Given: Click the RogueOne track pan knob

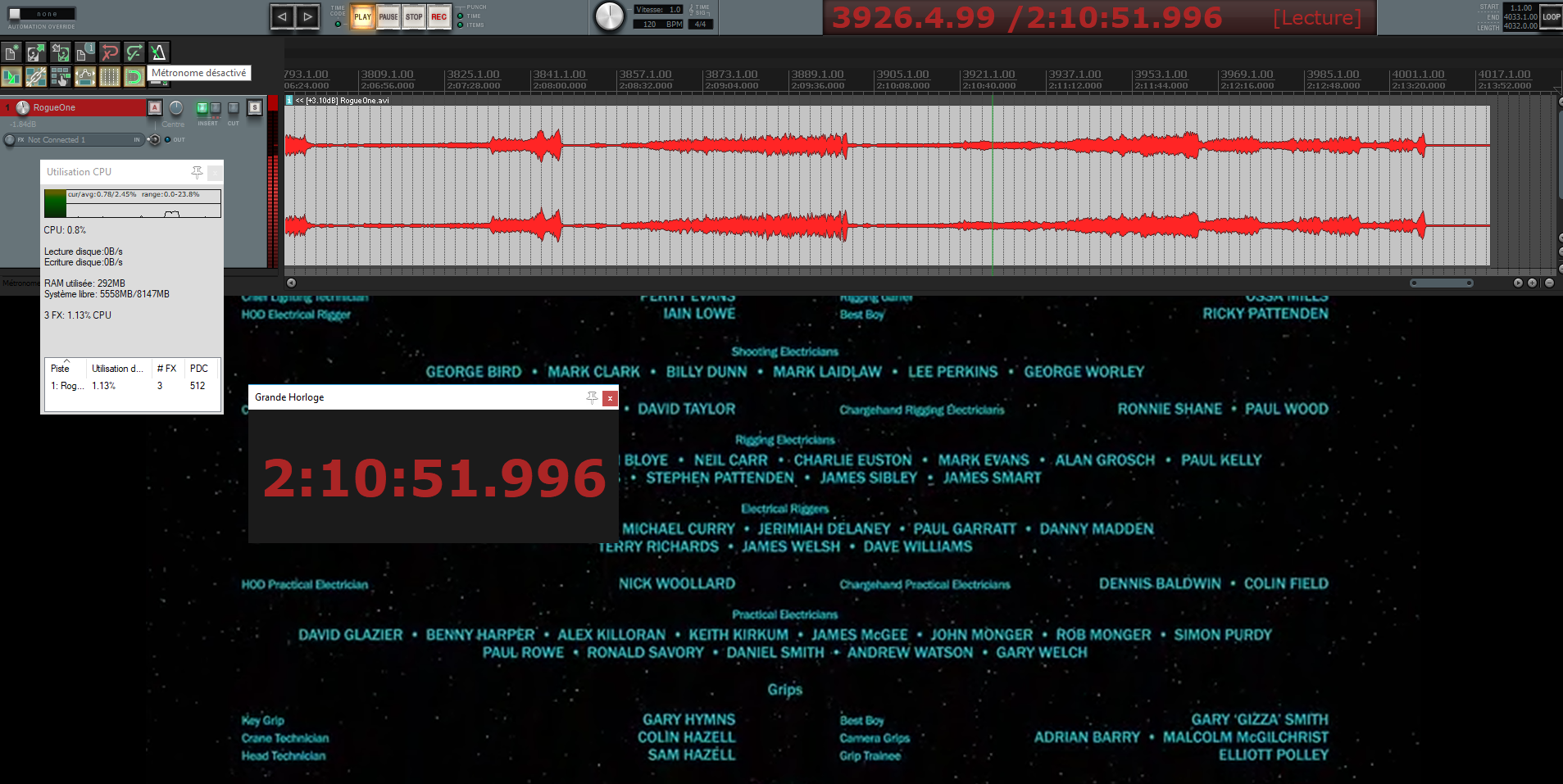Looking at the screenshot, I should tap(175, 107).
